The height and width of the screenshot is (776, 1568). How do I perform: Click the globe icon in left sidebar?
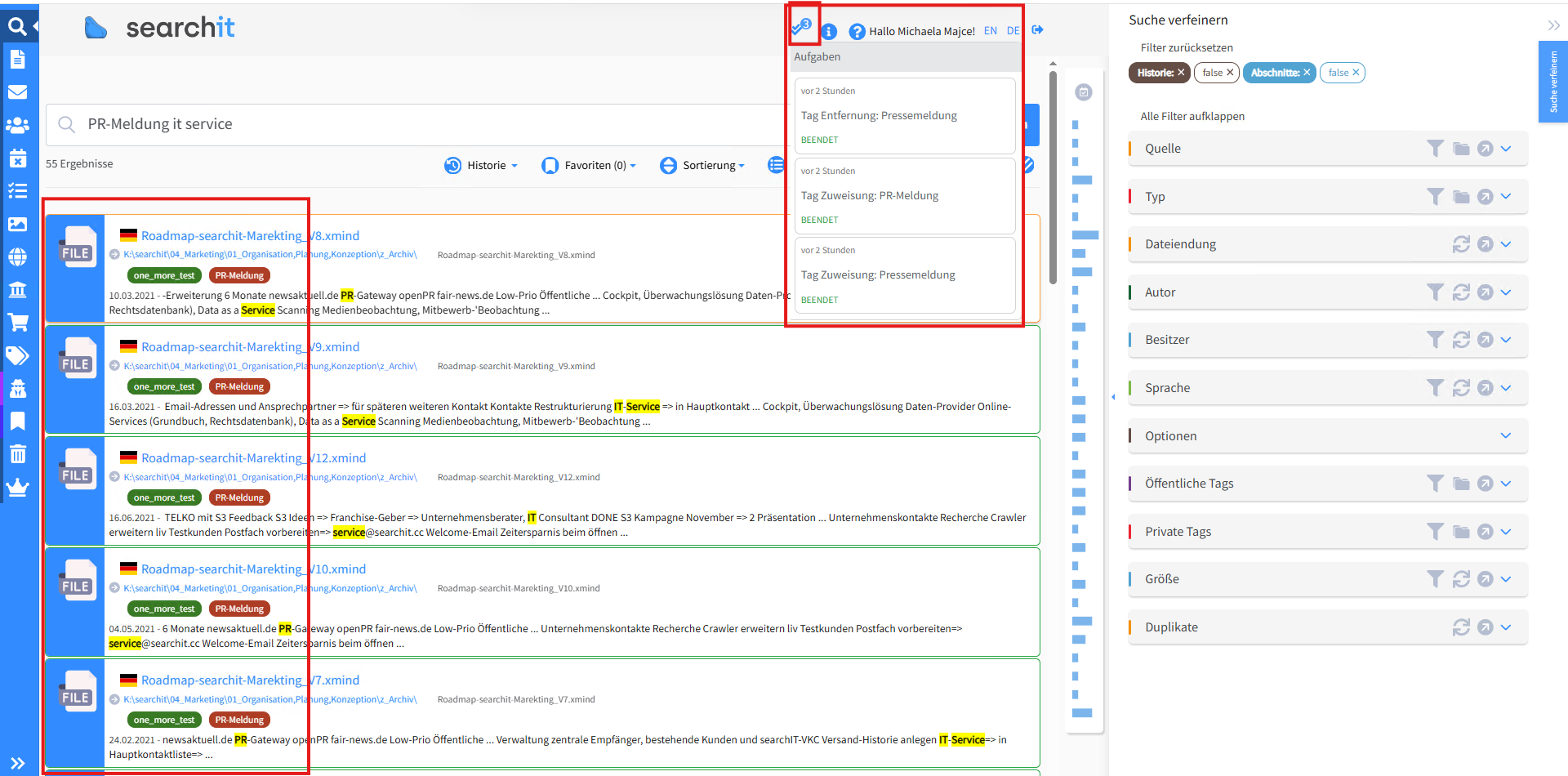tap(17, 256)
